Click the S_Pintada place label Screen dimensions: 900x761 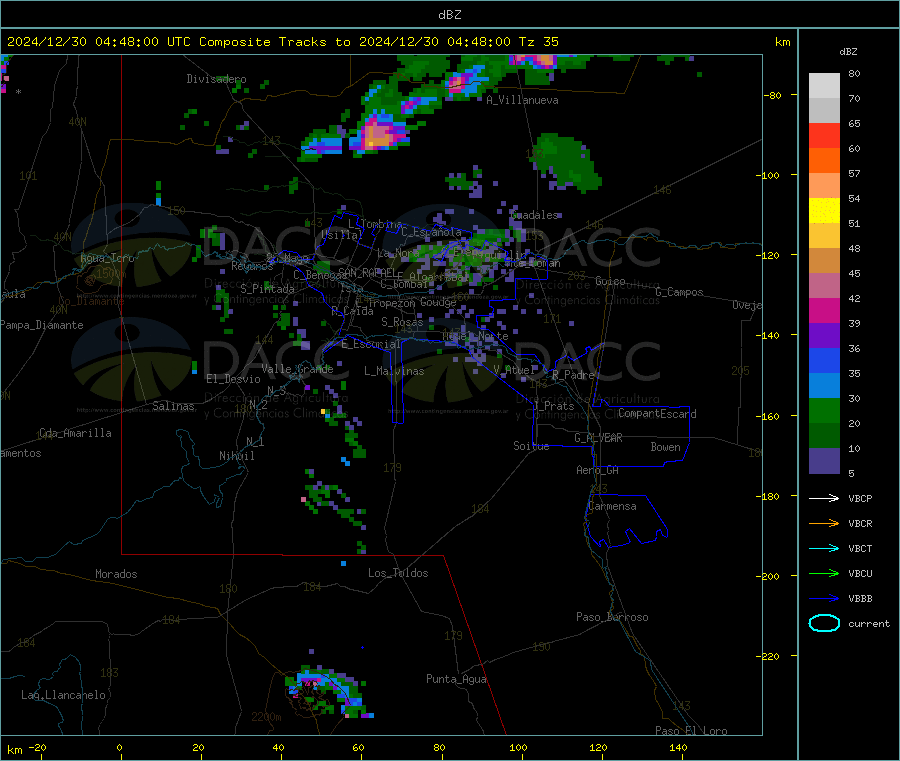(x=267, y=289)
